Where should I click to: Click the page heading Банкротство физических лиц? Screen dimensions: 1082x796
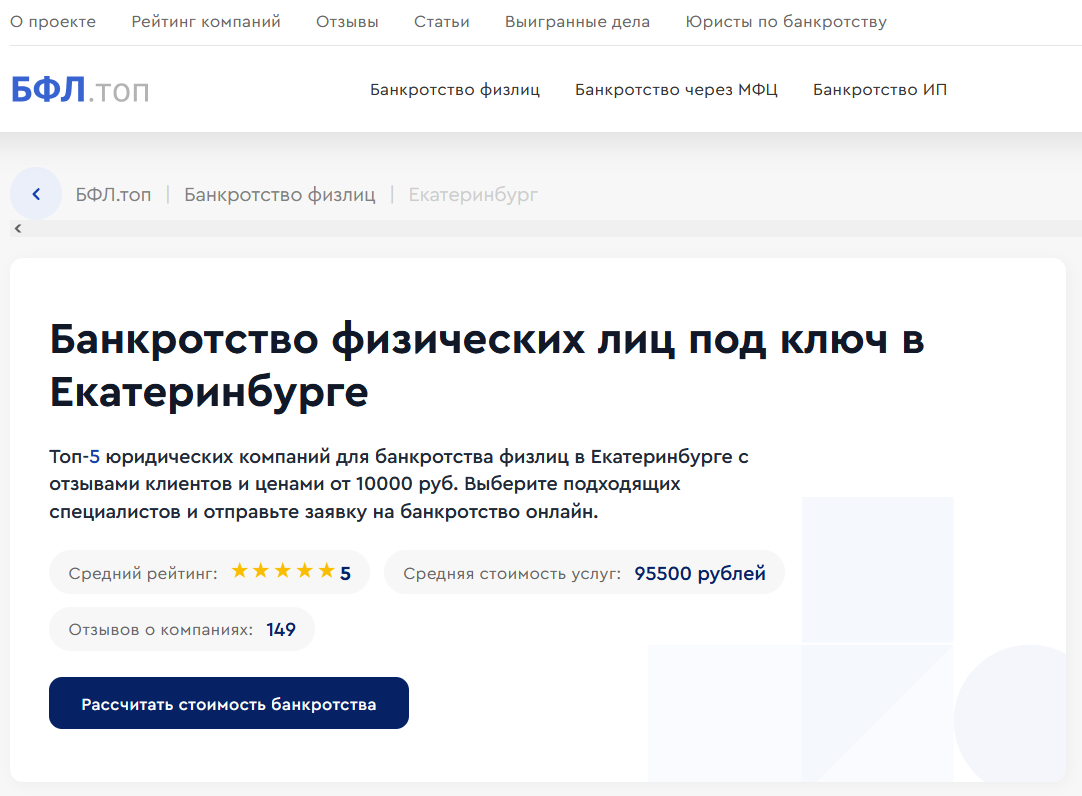coord(487,366)
